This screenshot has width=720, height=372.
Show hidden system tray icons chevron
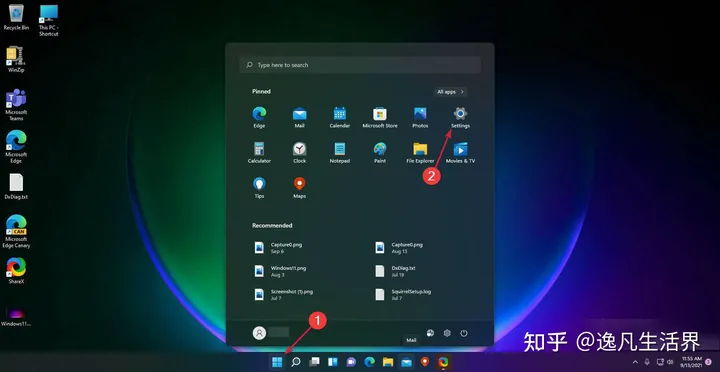click(636, 362)
